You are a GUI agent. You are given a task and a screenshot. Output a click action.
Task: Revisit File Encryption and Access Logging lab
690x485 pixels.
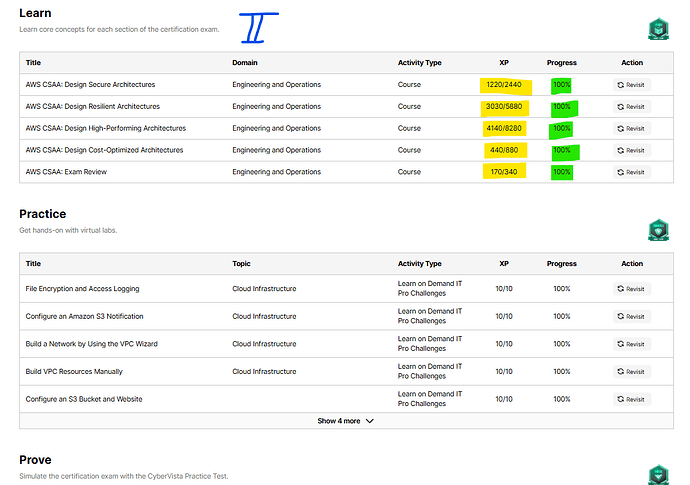632,289
